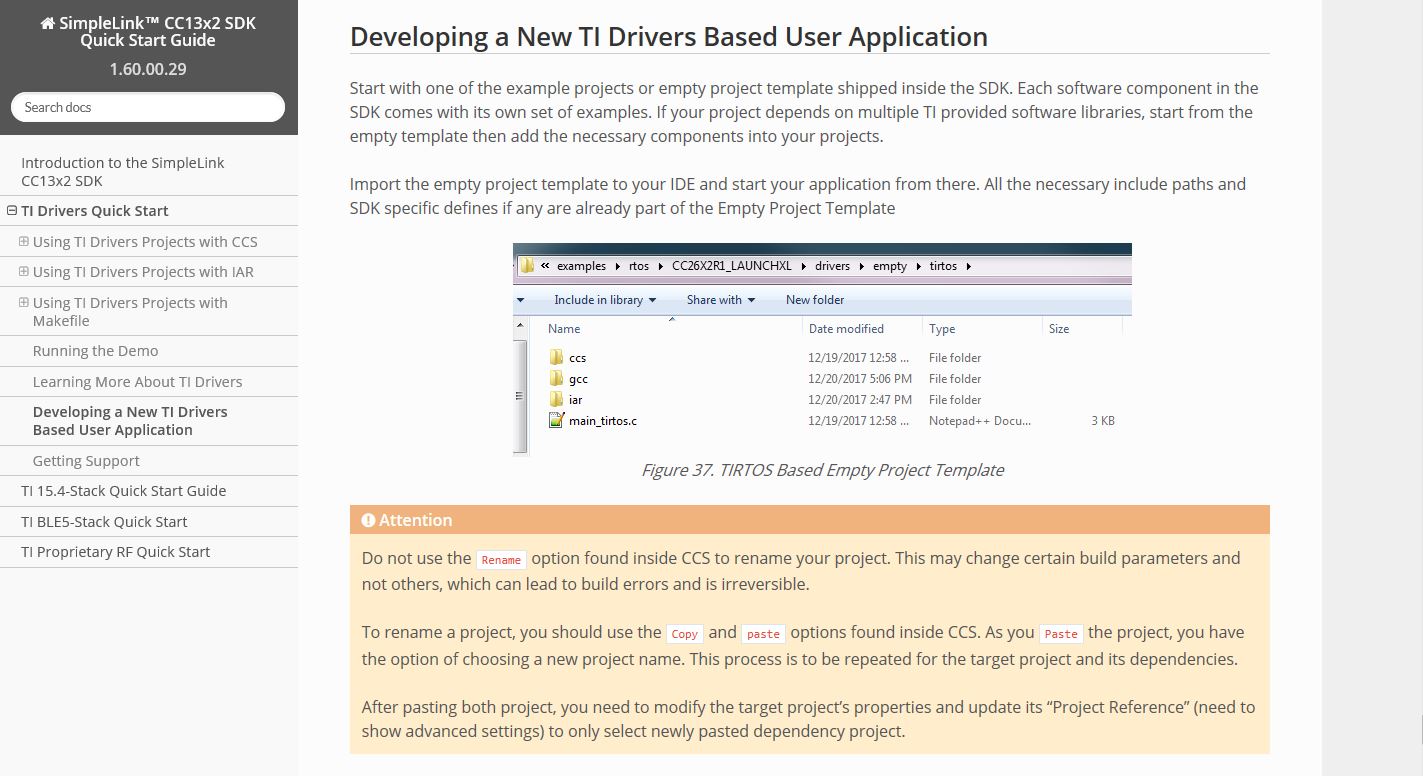Click the folder icon in the explorer address bar
This screenshot has height=776, width=1423.
pyautogui.click(x=527, y=266)
